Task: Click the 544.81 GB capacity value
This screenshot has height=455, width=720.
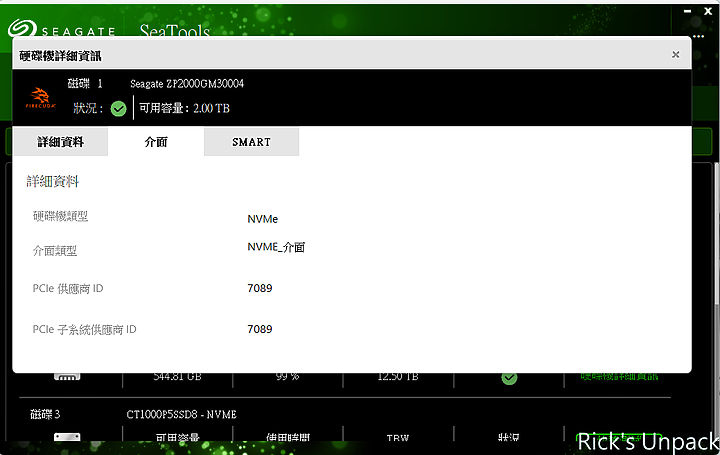Action: pos(177,377)
